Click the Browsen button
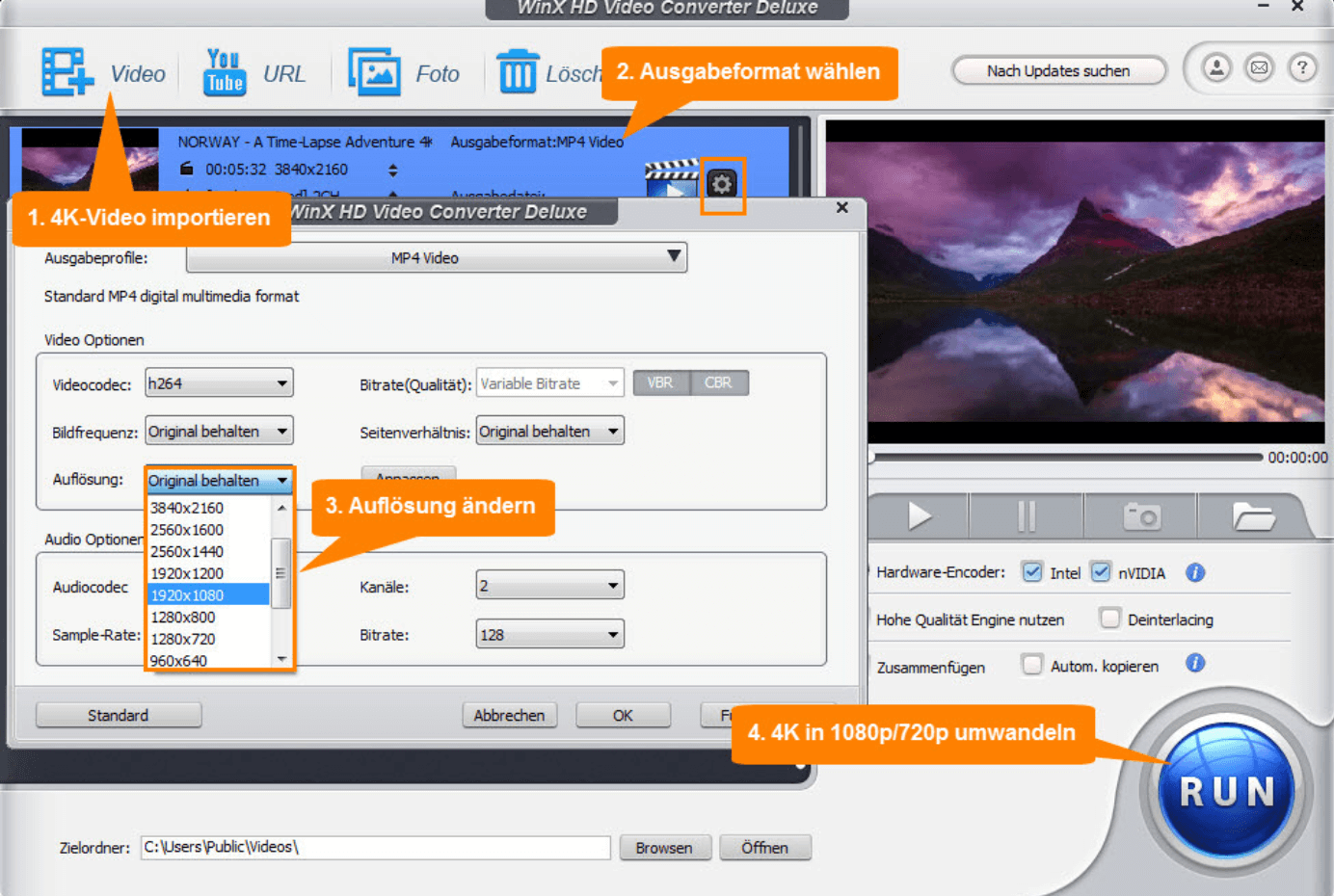 tap(664, 848)
